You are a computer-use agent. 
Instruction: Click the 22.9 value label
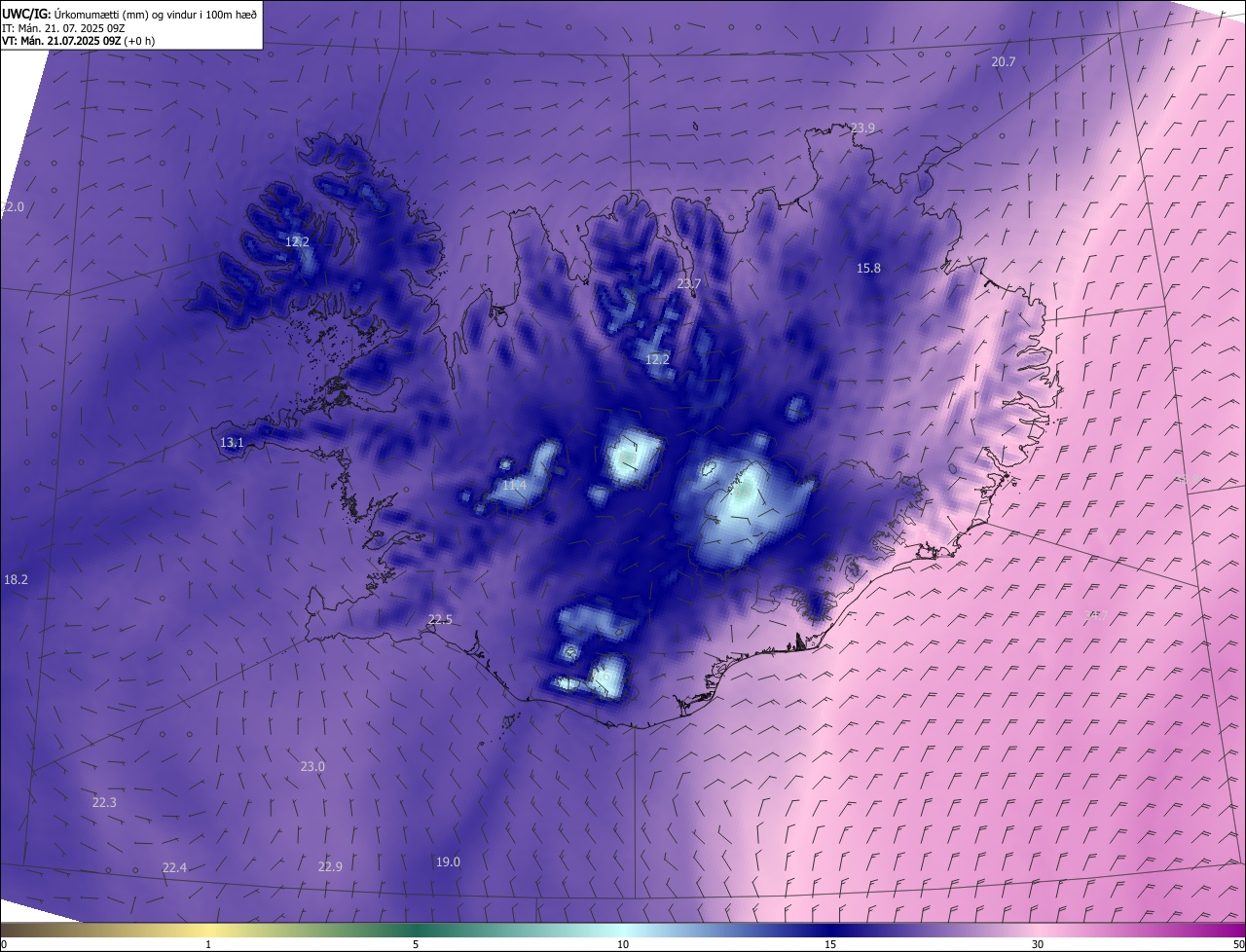pos(330,866)
